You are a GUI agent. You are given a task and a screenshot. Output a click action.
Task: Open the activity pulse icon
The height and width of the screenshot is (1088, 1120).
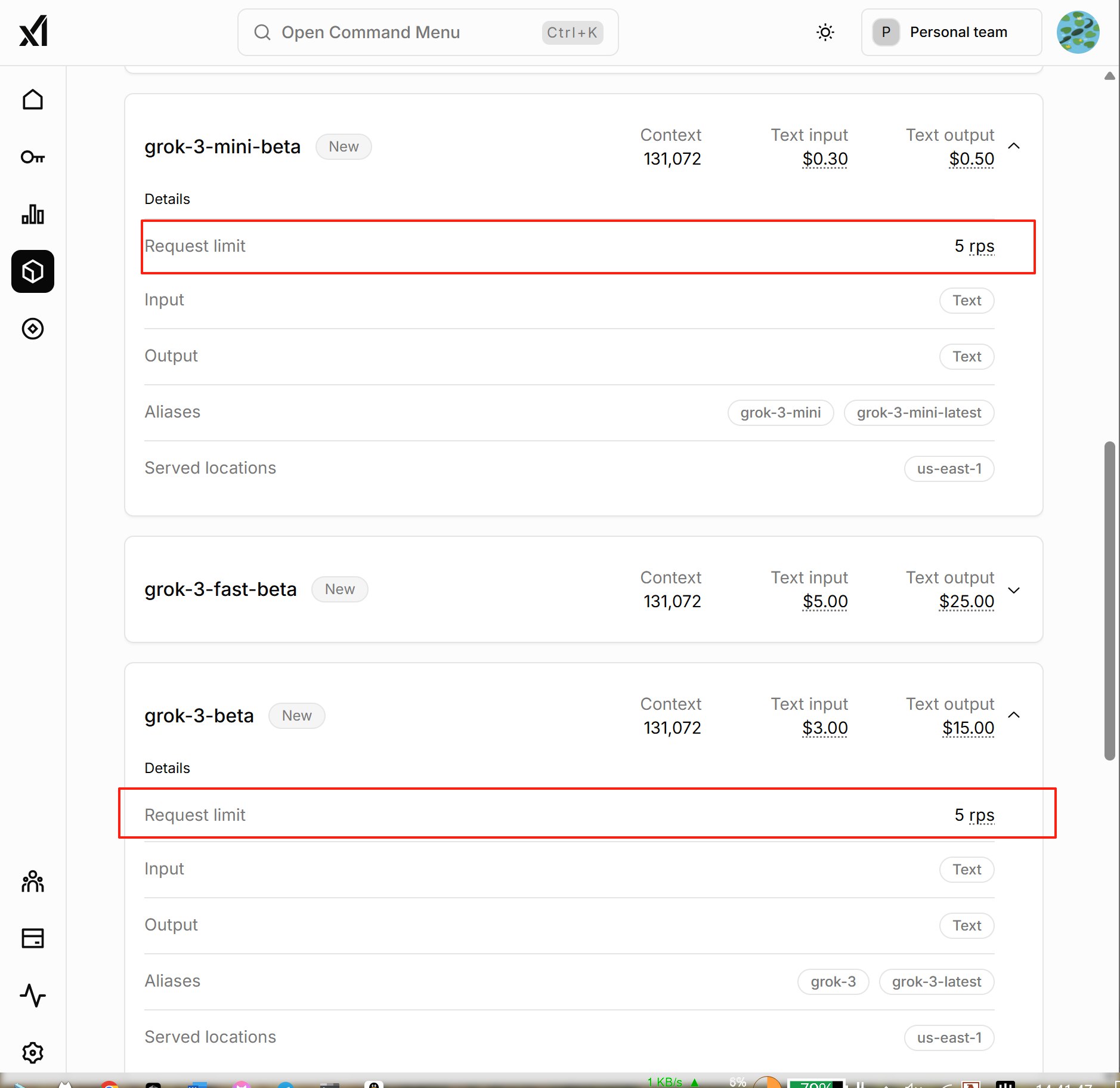coord(33,996)
